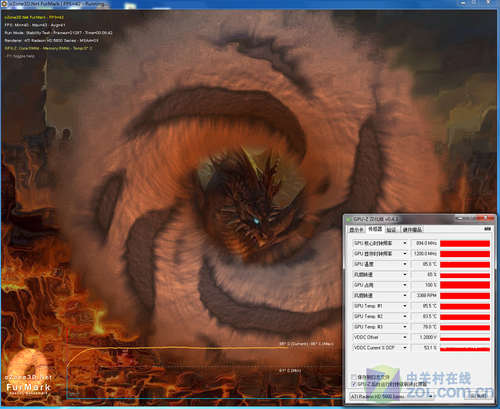Click the 1200.0 MHz memory clock value
The image size is (500, 409).
(x=424, y=254)
